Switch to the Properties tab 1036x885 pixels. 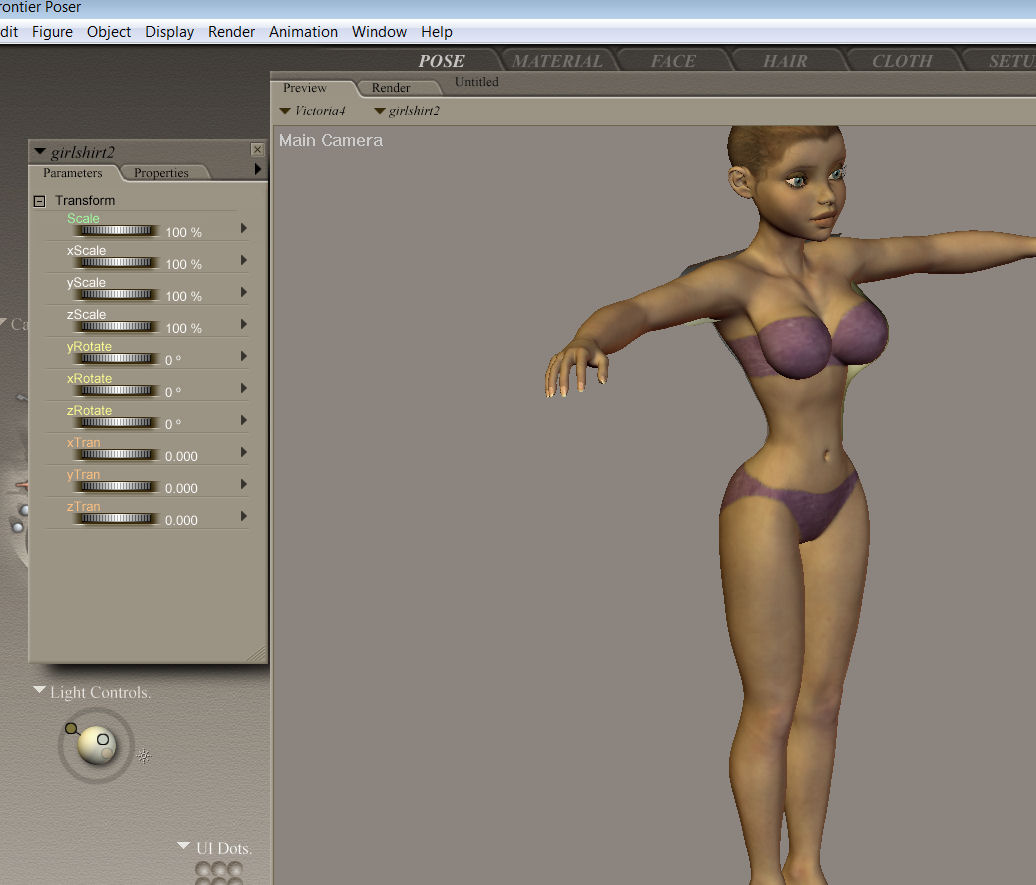click(161, 173)
